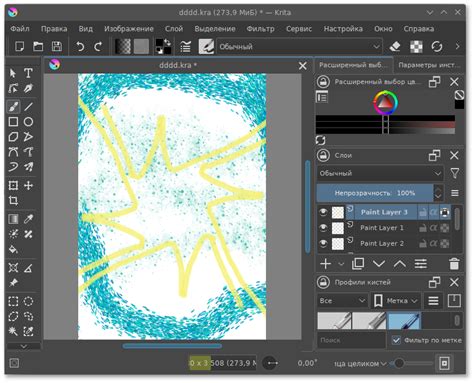The image size is (474, 383).
Task: Select the Fill bucket tool
Action: tap(13, 249)
